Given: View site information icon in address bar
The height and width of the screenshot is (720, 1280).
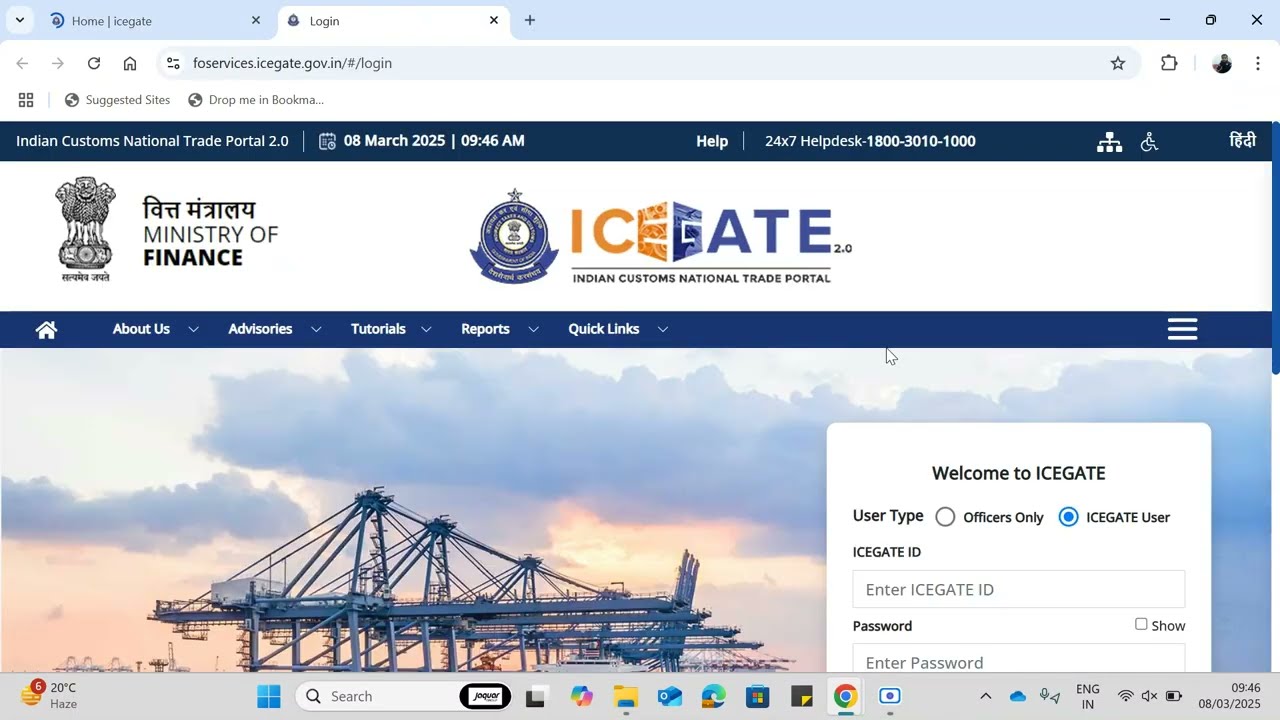Looking at the screenshot, I should (173, 63).
